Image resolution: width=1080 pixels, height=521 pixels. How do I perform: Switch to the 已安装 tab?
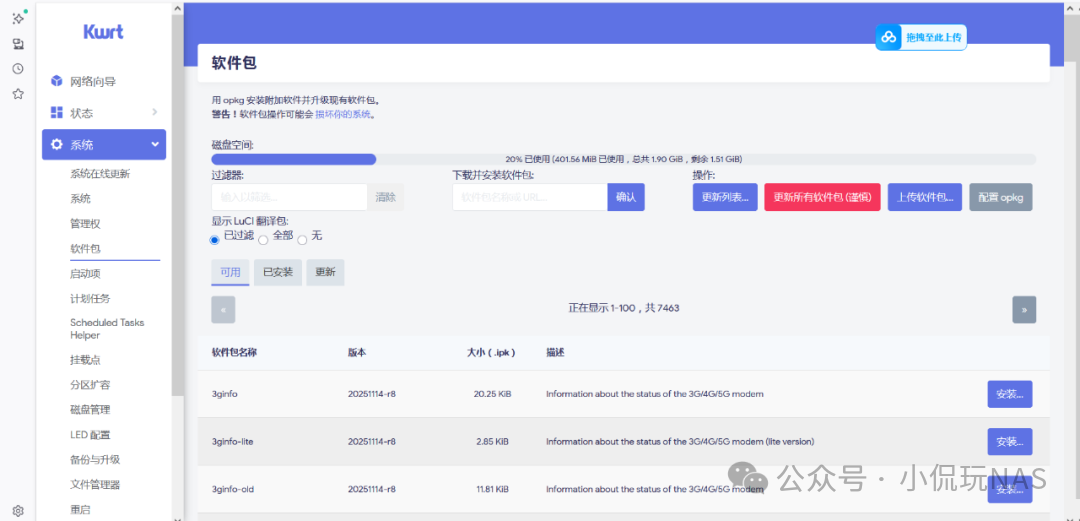click(x=278, y=272)
